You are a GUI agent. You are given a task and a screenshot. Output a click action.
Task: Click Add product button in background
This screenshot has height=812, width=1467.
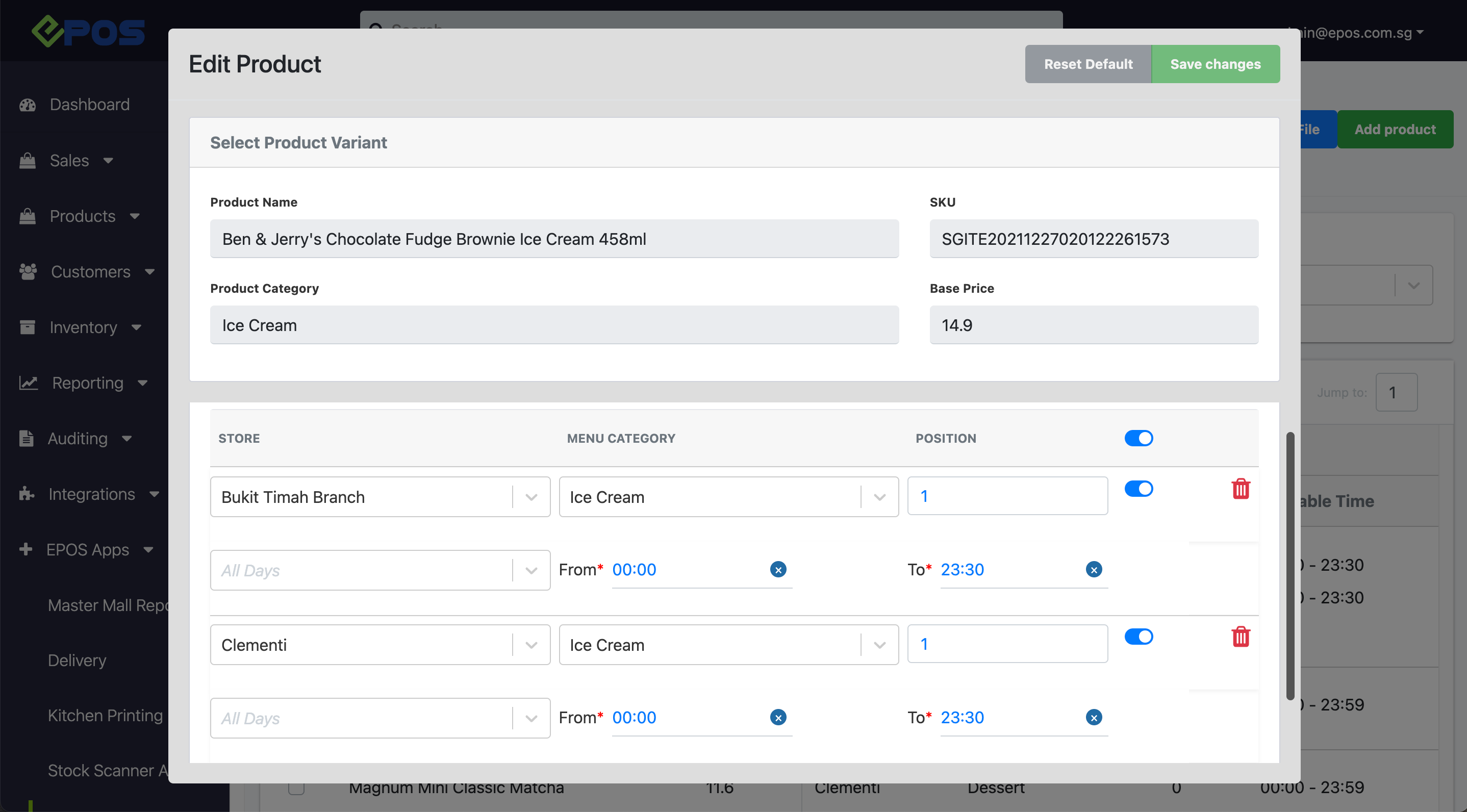pyautogui.click(x=1395, y=129)
